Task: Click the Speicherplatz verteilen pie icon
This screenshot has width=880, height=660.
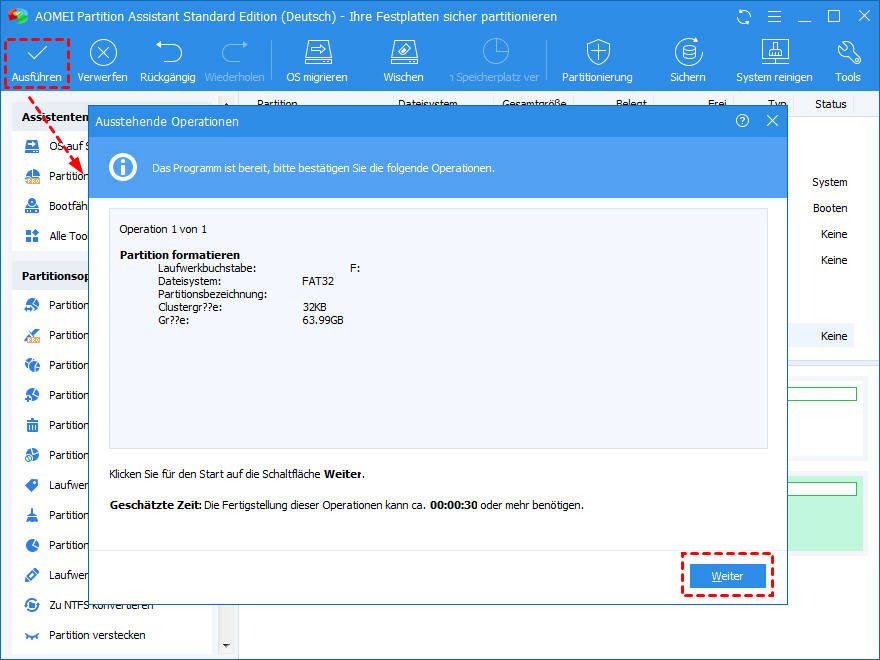Action: click(495, 52)
